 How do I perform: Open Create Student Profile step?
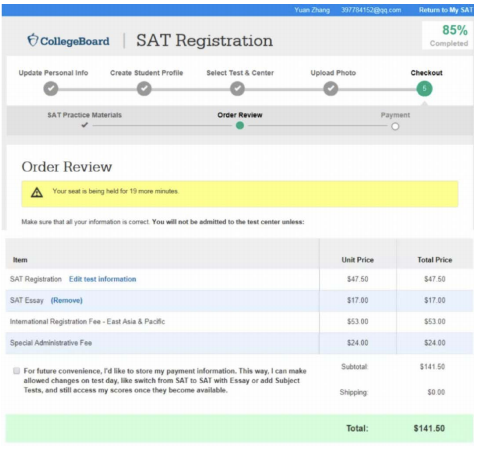pos(146,73)
